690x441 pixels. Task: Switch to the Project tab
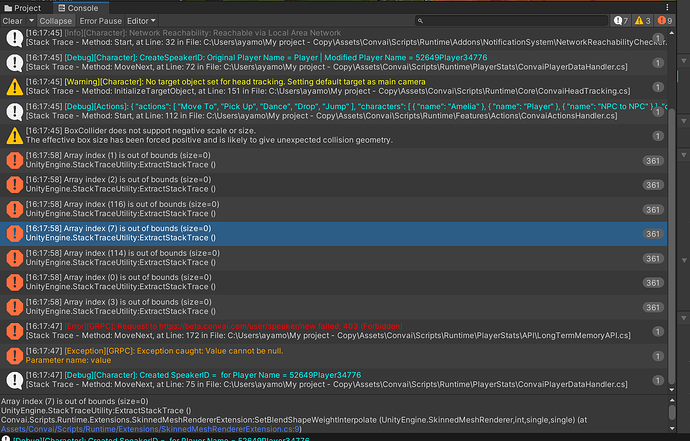(26, 7)
